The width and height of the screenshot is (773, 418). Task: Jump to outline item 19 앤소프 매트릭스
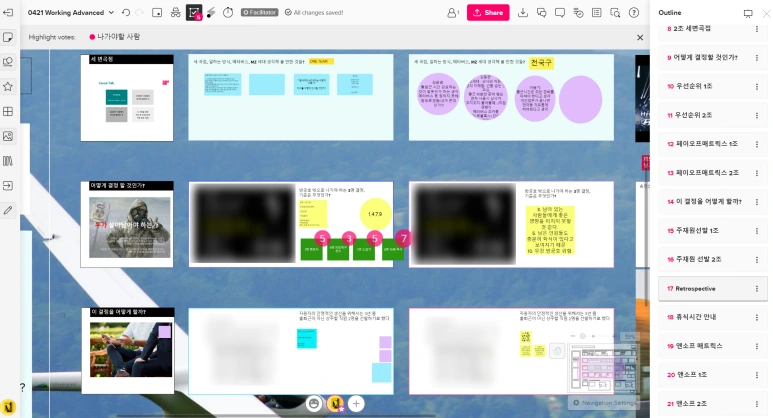[712, 346]
